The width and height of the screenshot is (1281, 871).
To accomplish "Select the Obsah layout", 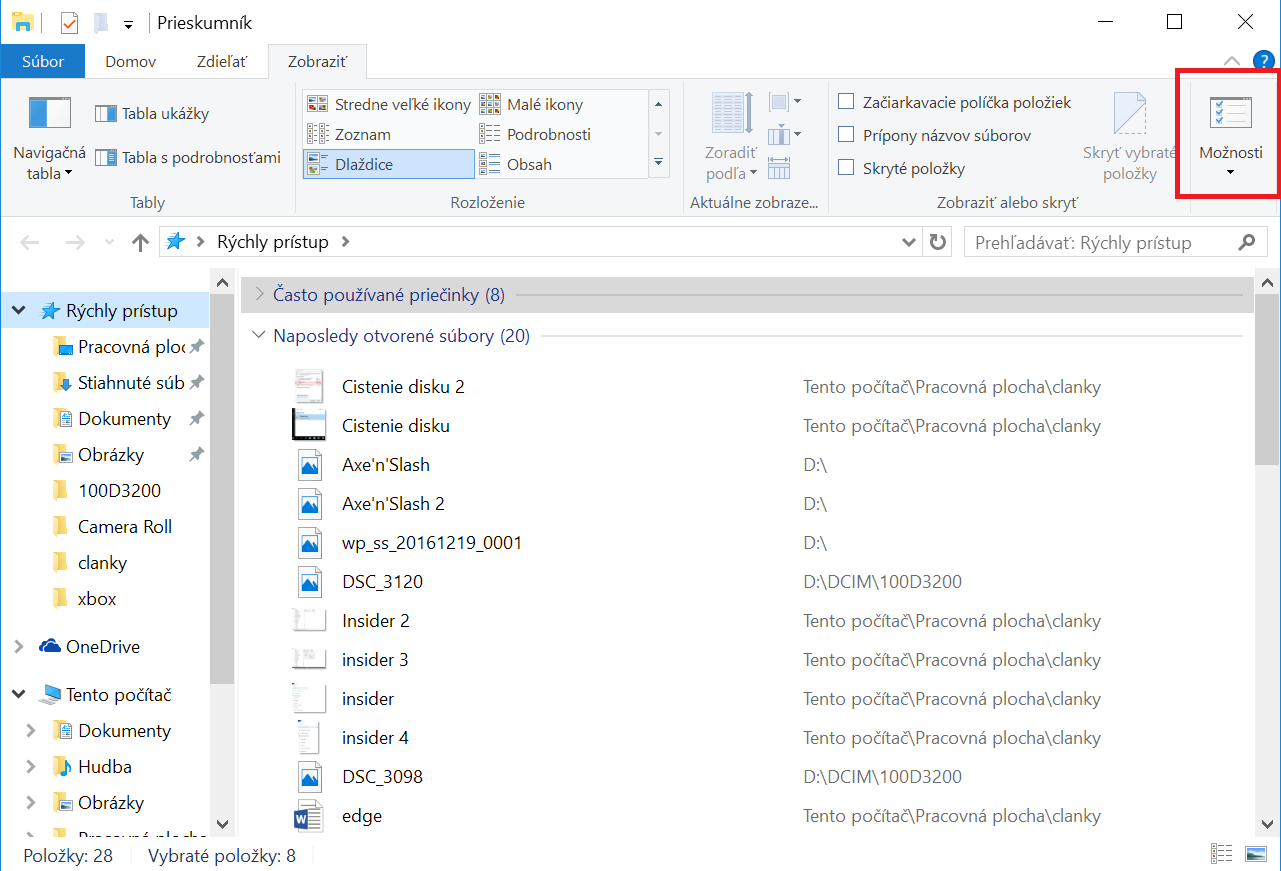I will [516, 164].
